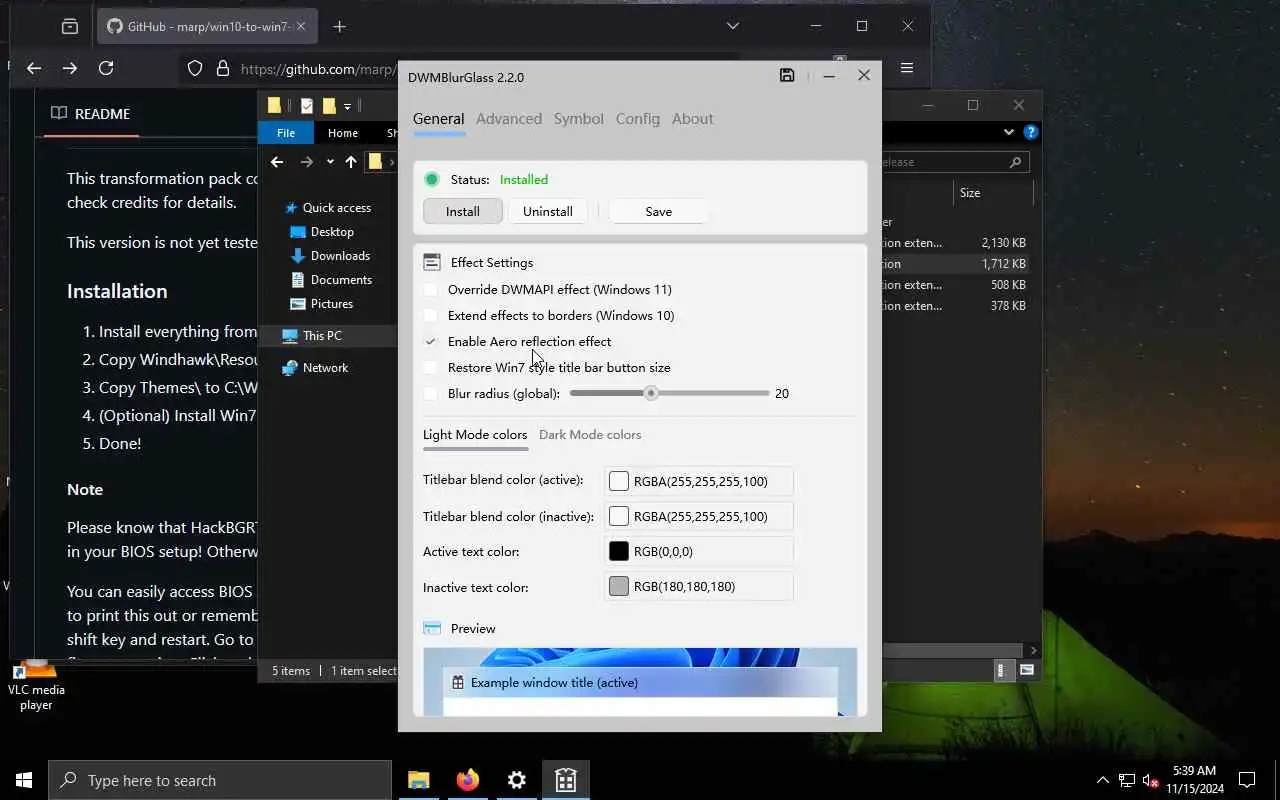Click the Effect Settings section icon

[x=432, y=262]
